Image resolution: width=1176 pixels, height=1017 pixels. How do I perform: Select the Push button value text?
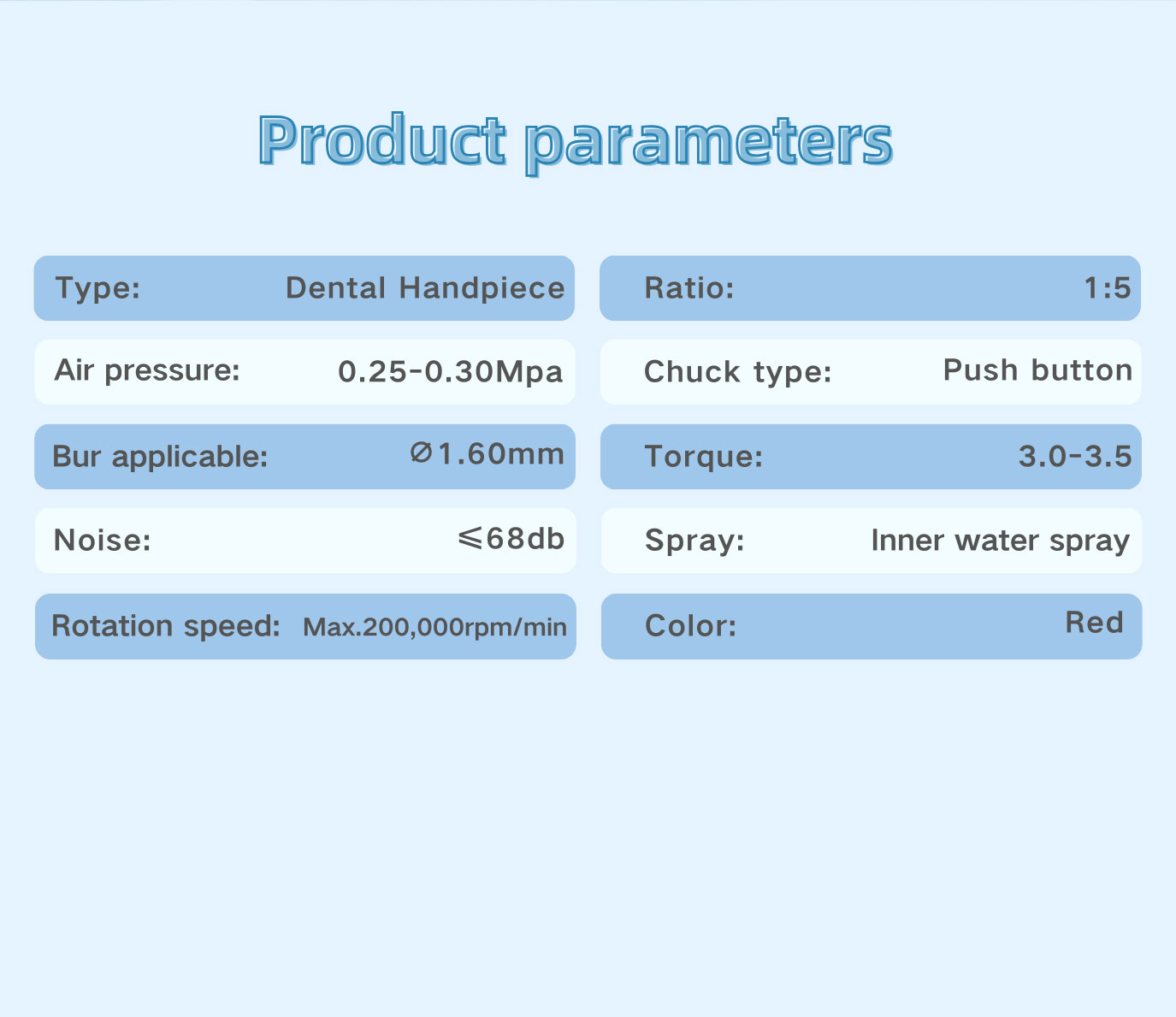(x=1037, y=370)
